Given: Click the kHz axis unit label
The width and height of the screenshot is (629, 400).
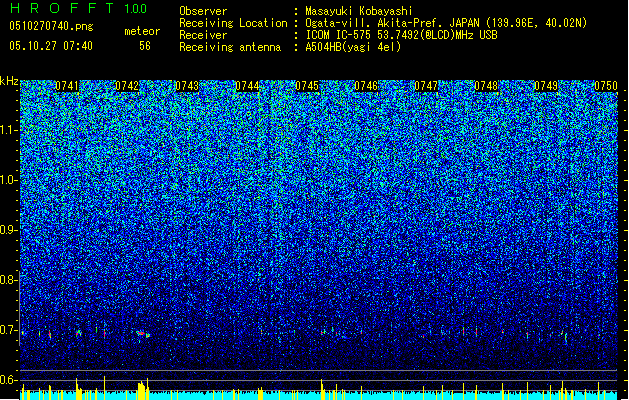Looking at the screenshot, I should coord(9,81).
